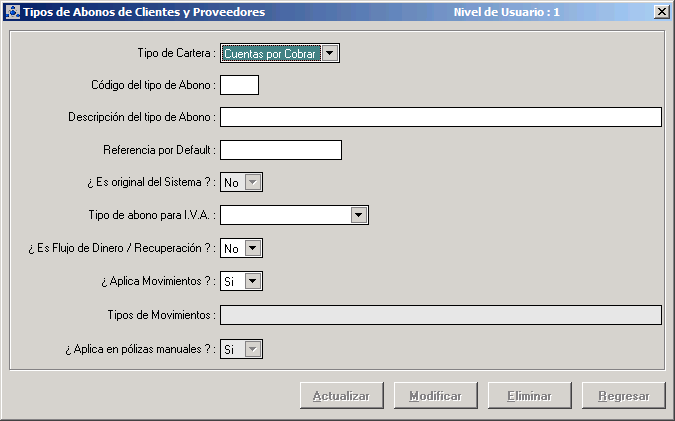This screenshot has width=675, height=421.
Task: Open the Flujo de Dinero / Recuperación dropdown
Action: (253, 247)
